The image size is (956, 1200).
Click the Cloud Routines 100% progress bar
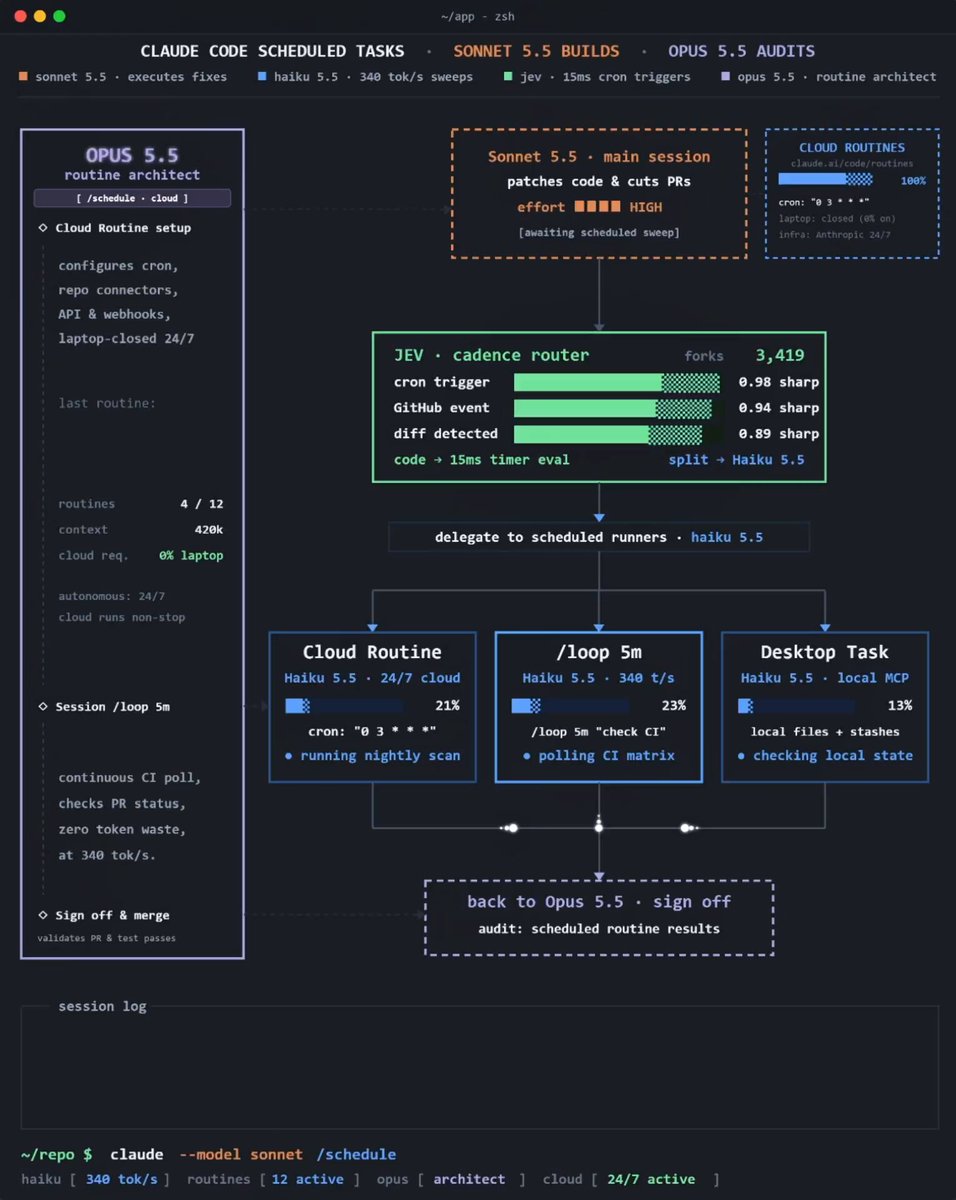[x=825, y=180]
